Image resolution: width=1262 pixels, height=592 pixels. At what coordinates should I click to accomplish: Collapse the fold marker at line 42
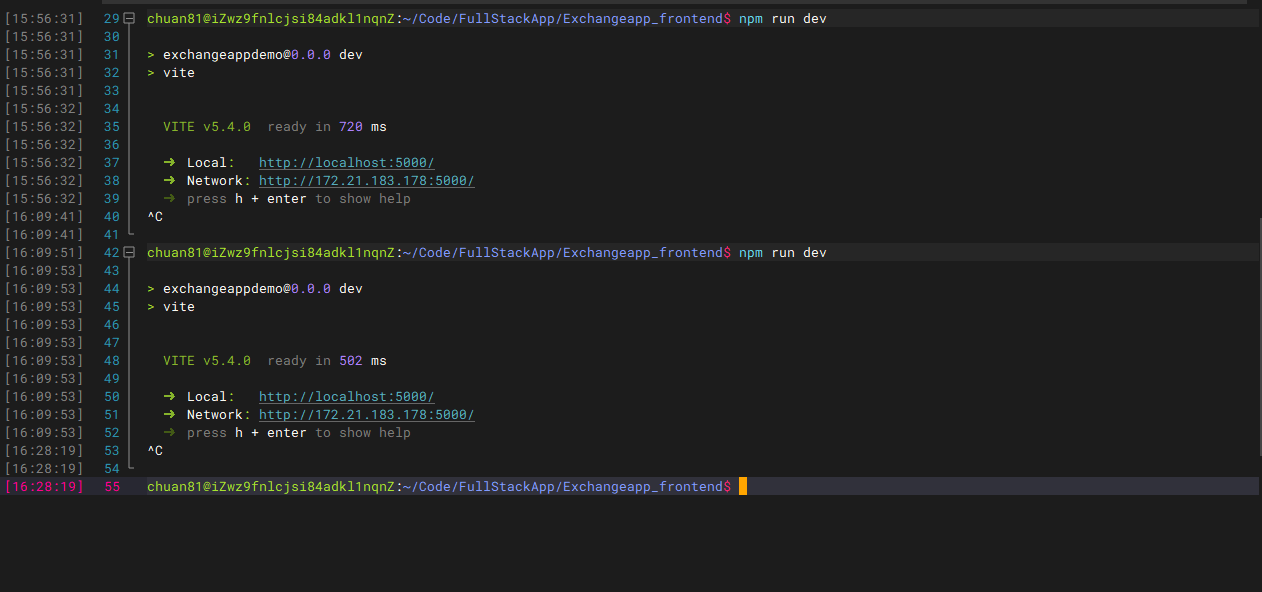pyautogui.click(x=129, y=253)
